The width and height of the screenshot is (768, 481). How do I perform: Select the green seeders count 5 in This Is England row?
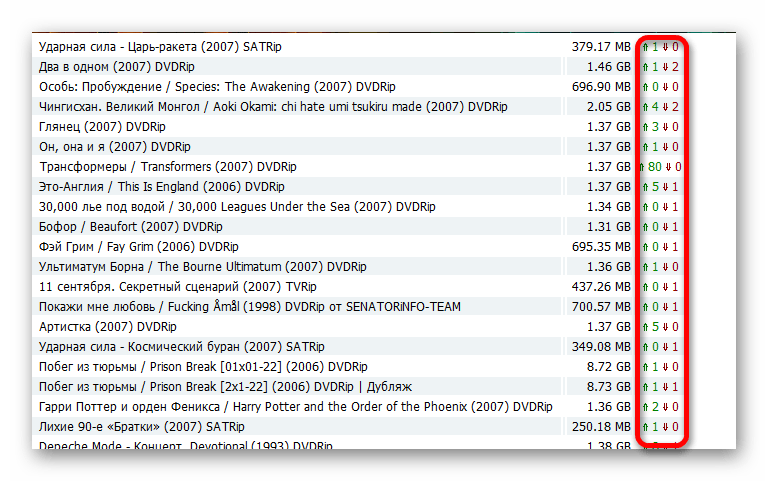coord(655,187)
